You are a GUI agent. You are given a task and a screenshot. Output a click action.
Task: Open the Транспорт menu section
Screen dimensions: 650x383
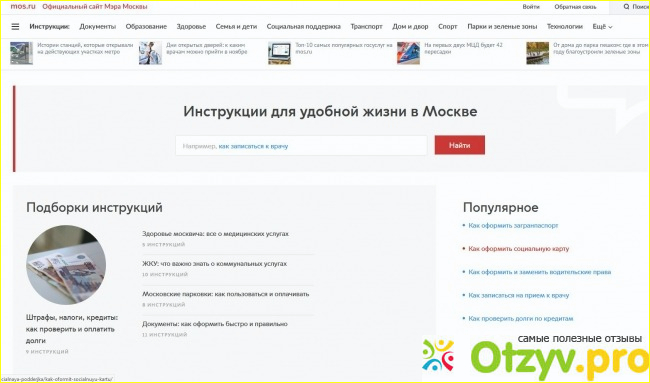[x=366, y=27]
